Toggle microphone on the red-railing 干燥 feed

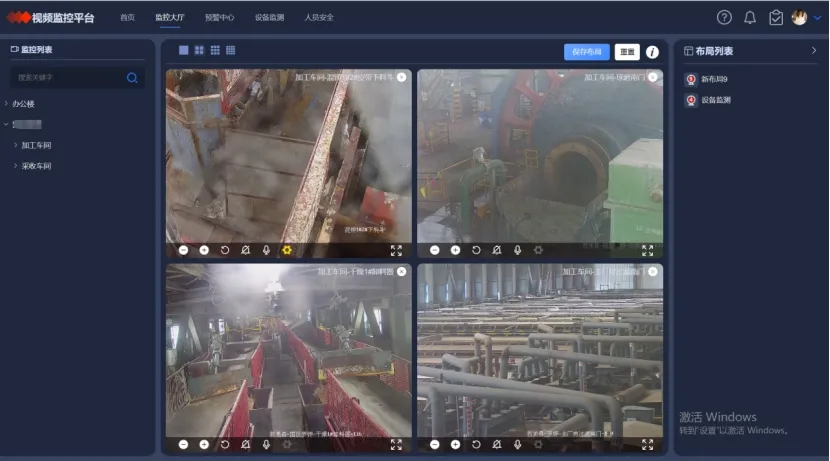pos(266,445)
